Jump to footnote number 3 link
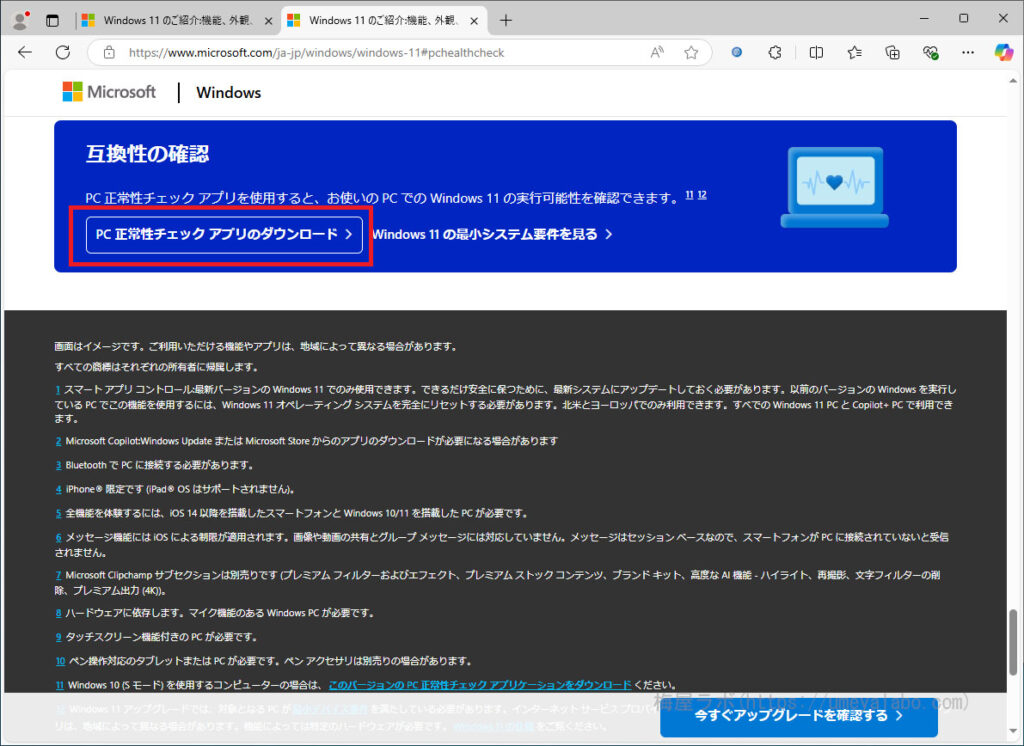The height and width of the screenshot is (746, 1024). (58, 465)
